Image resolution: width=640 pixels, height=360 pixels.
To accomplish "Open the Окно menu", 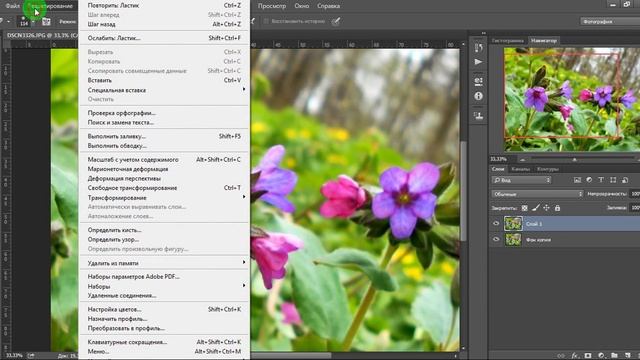I will point(302,6).
